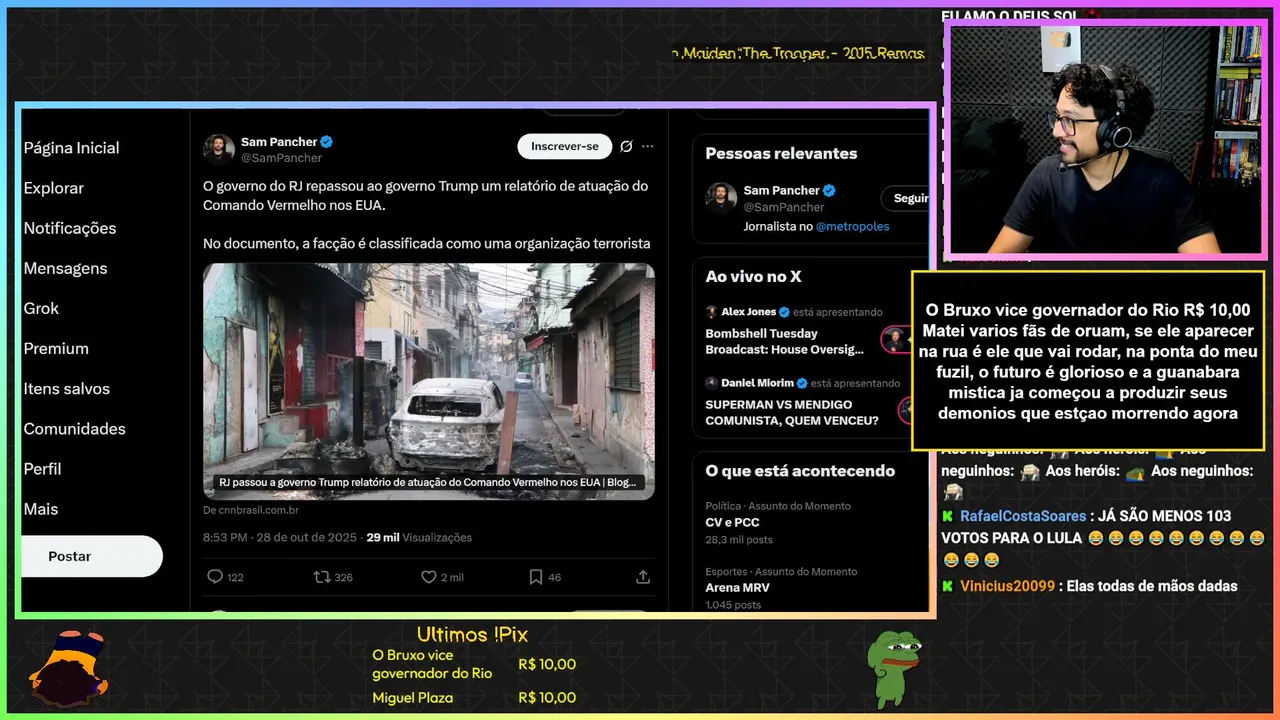Select Grok in sidebar

pos(41,308)
